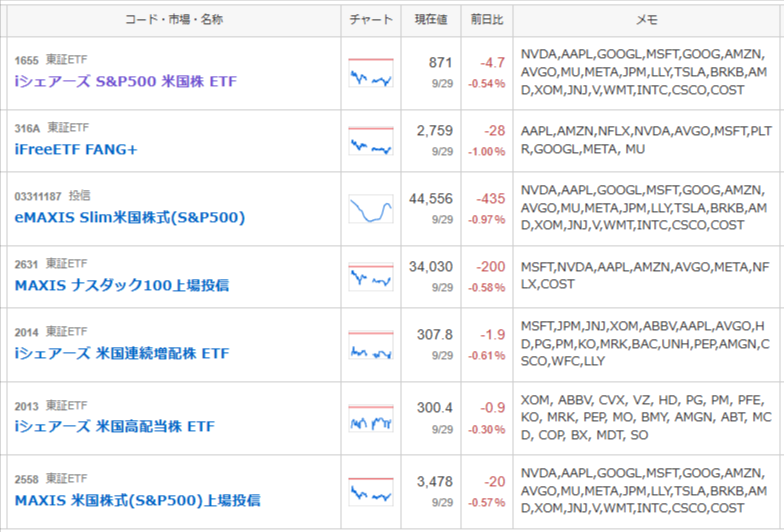Click the 現在値 column header
Viewport: 784px width, 532px height.
tap(430, 20)
